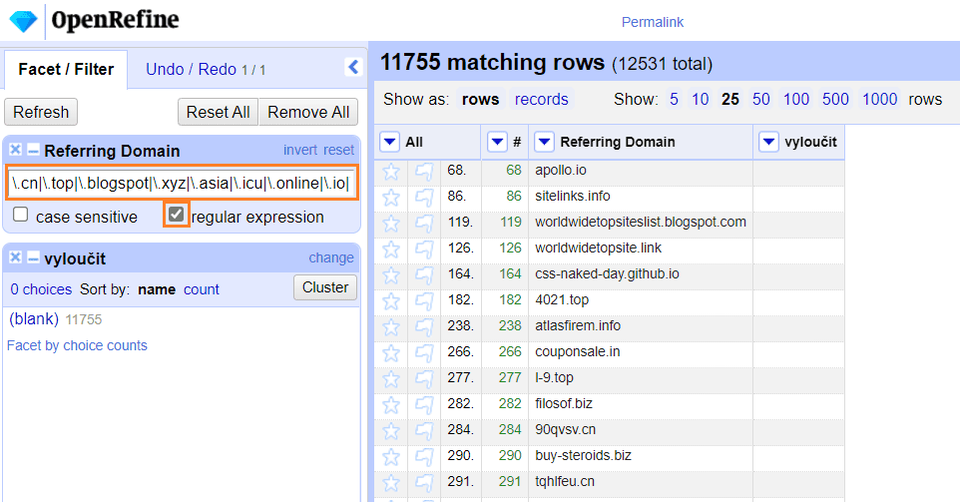
Task: Open Referring Domain column dropdown
Action: click(x=544, y=143)
